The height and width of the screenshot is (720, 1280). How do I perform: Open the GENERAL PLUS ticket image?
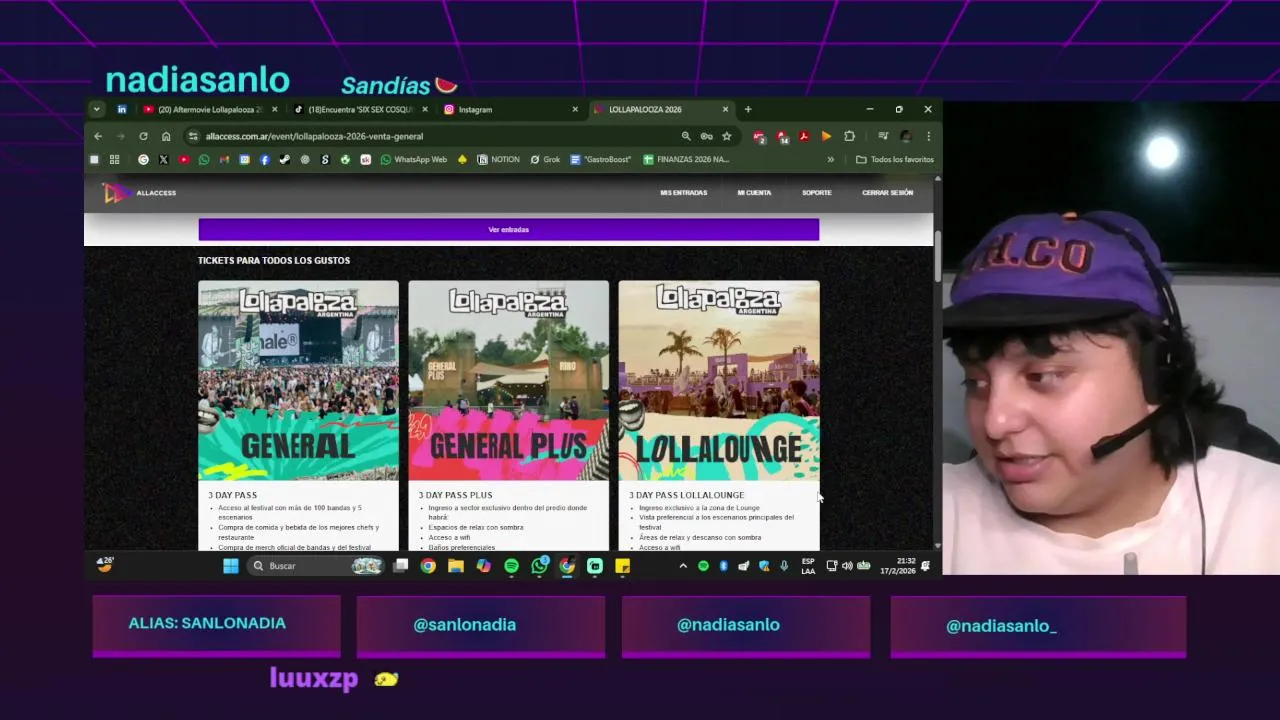[x=508, y=381]
